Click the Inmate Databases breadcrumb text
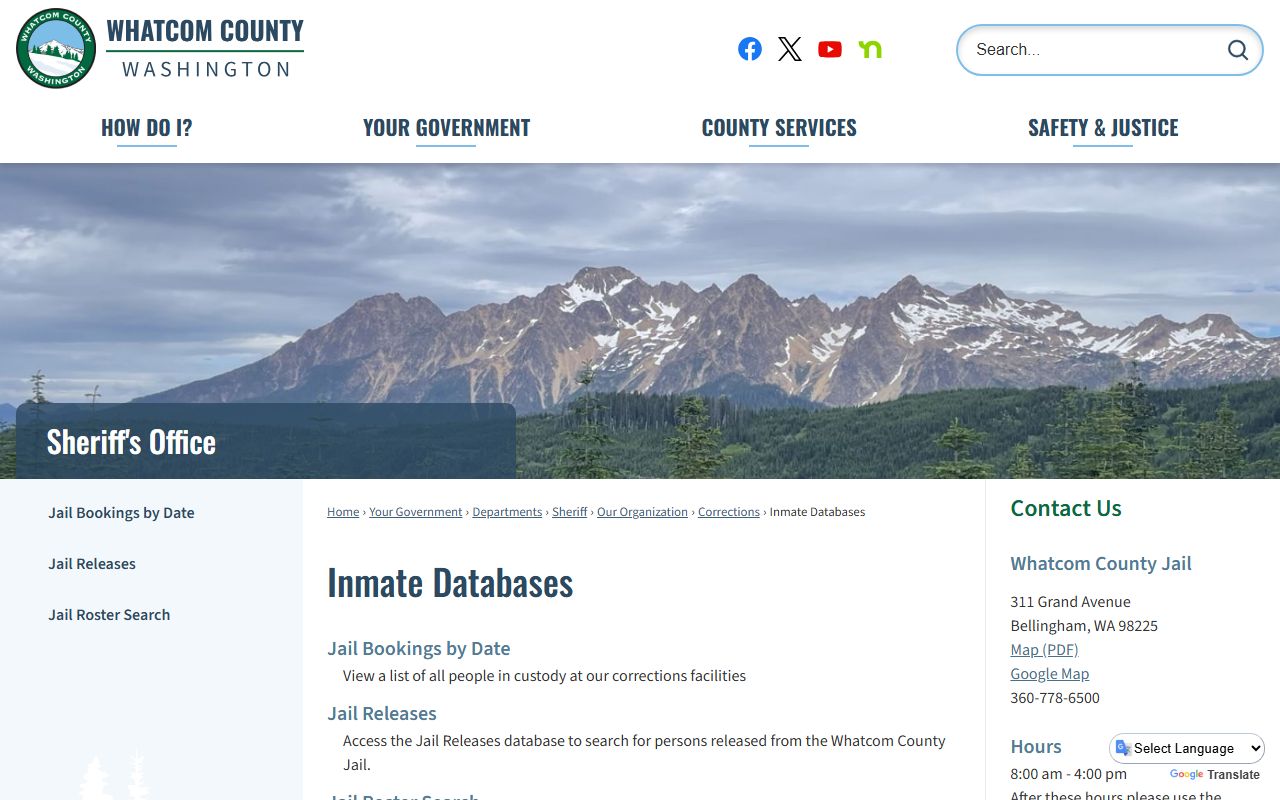Screen dimensions: 1280x800 [817, 512]
